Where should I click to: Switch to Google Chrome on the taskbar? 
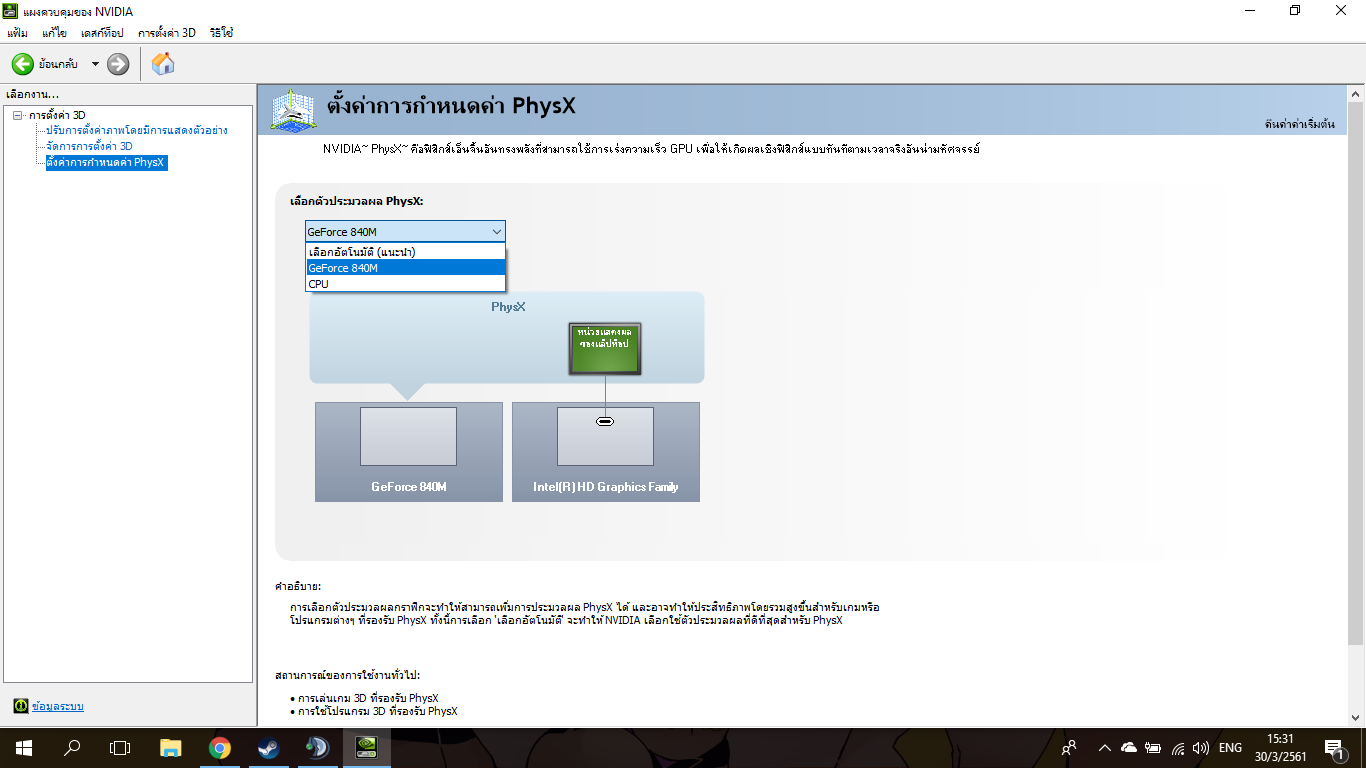[220, 747]
